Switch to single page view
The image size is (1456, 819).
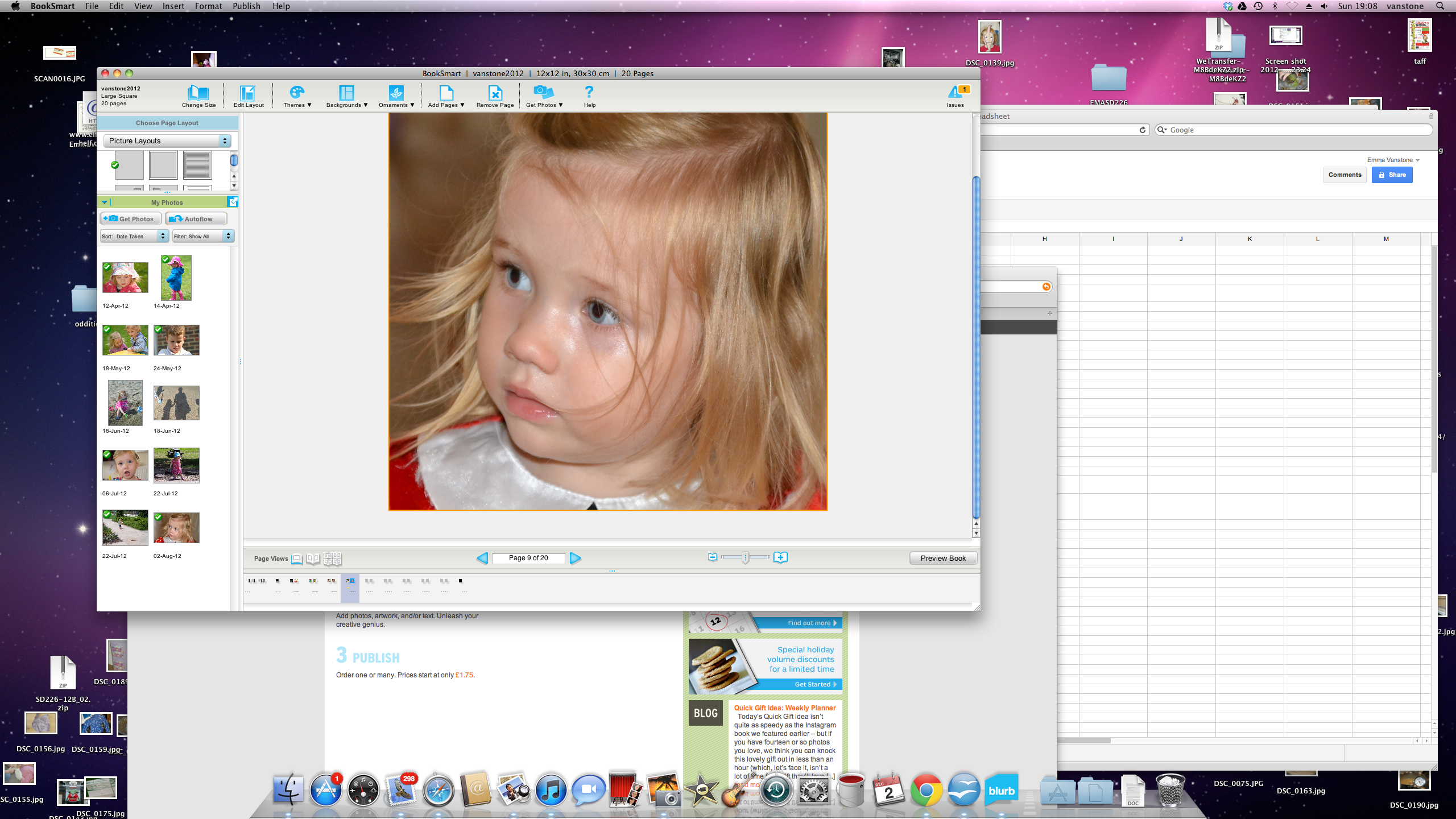(297, 559)
